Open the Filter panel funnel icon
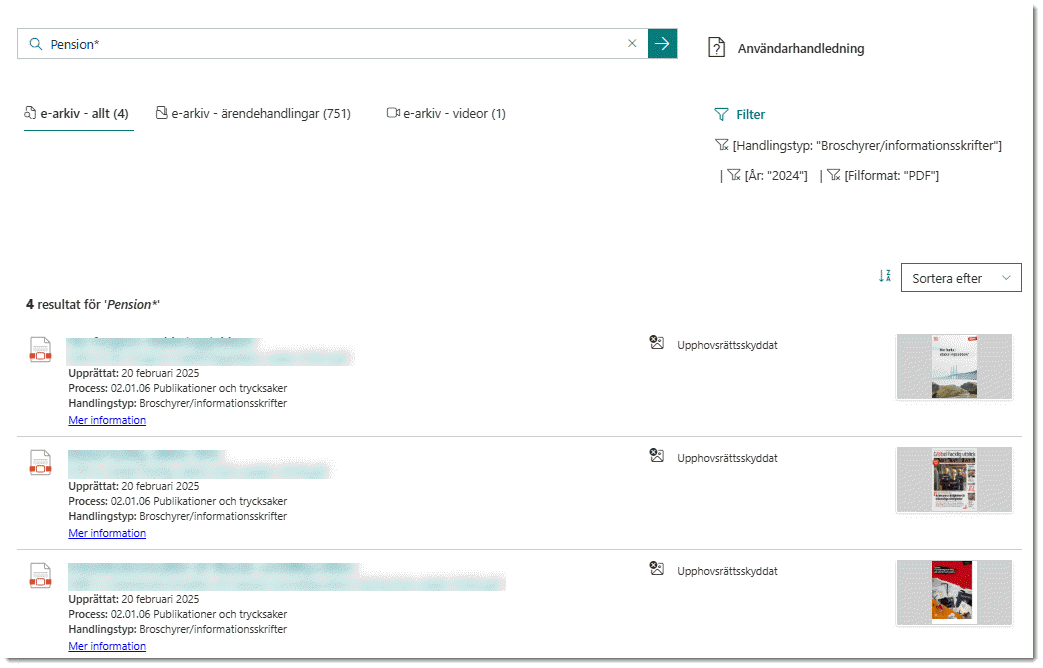The image size is (1043, 668). point(721,114)
